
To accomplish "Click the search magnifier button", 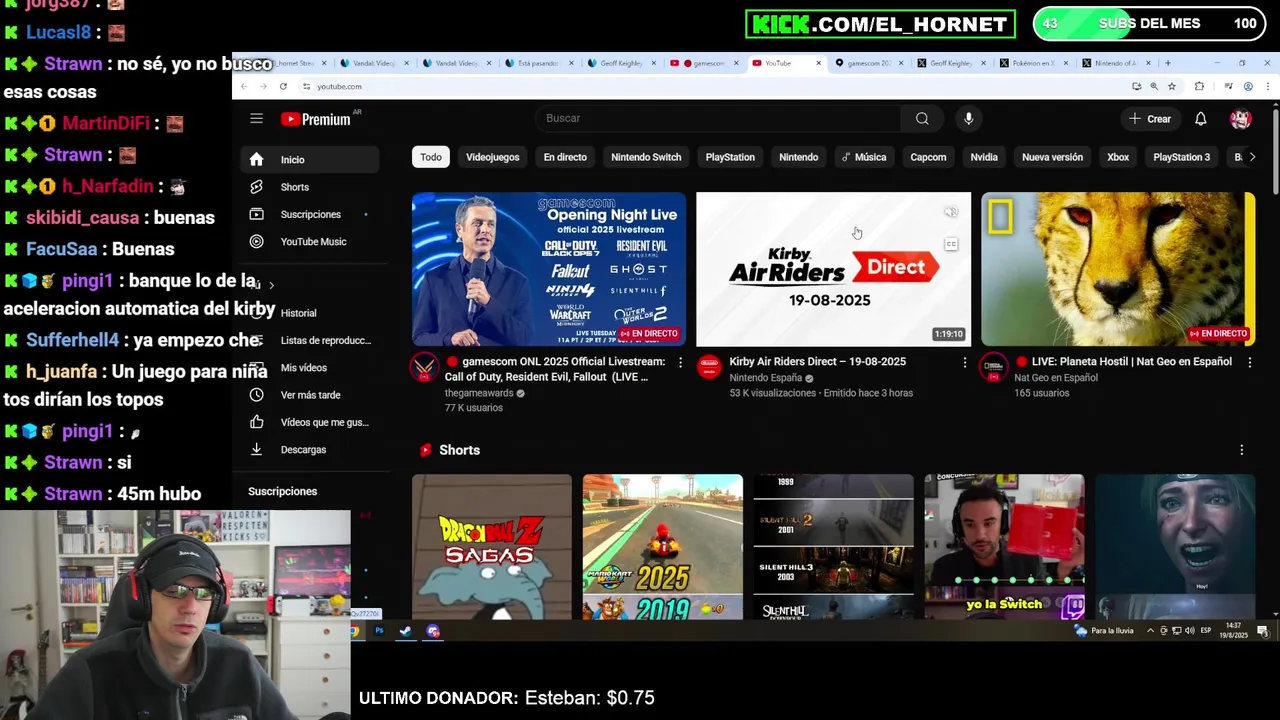I will click(x=922, y=118).
